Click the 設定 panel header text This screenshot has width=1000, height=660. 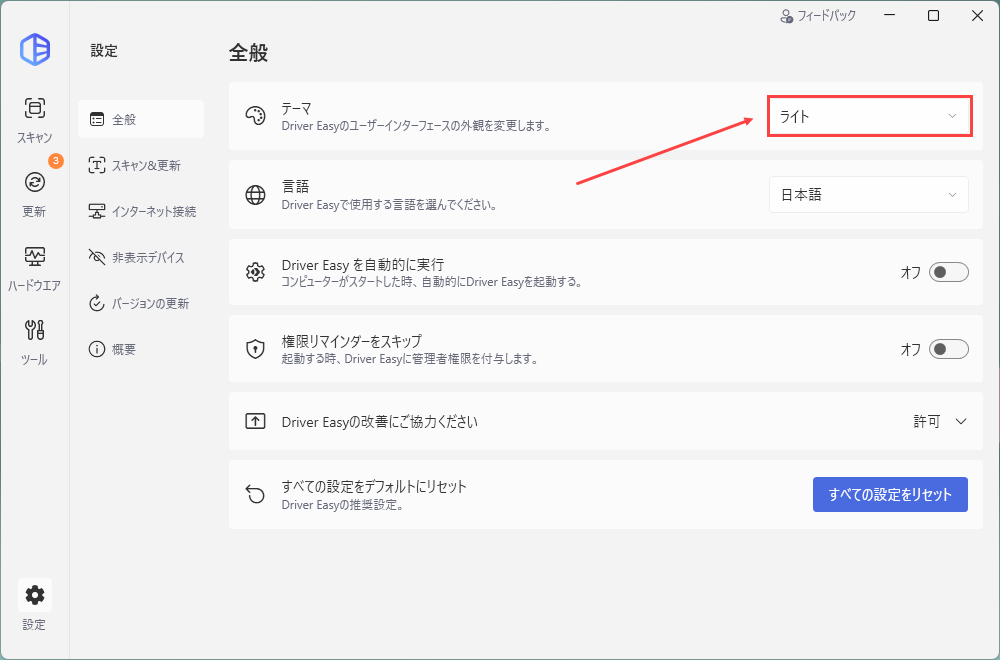[x=104, y=51]
